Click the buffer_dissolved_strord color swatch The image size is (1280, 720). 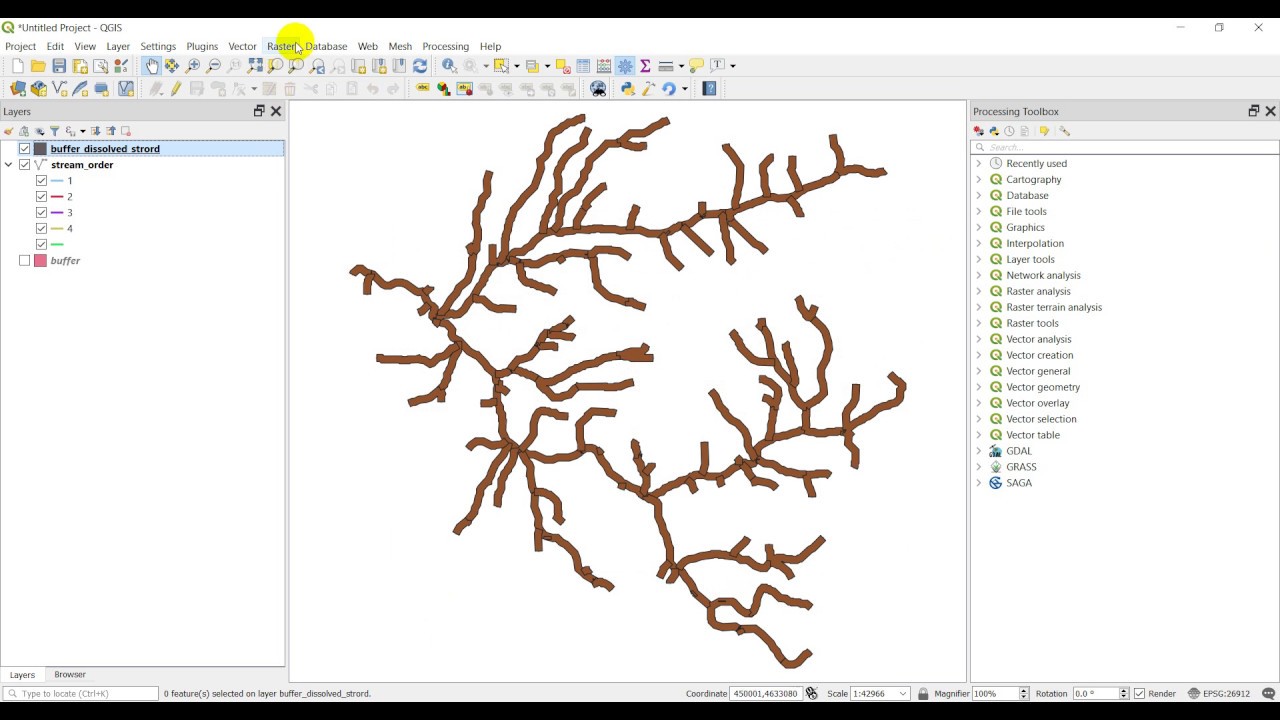41,149
